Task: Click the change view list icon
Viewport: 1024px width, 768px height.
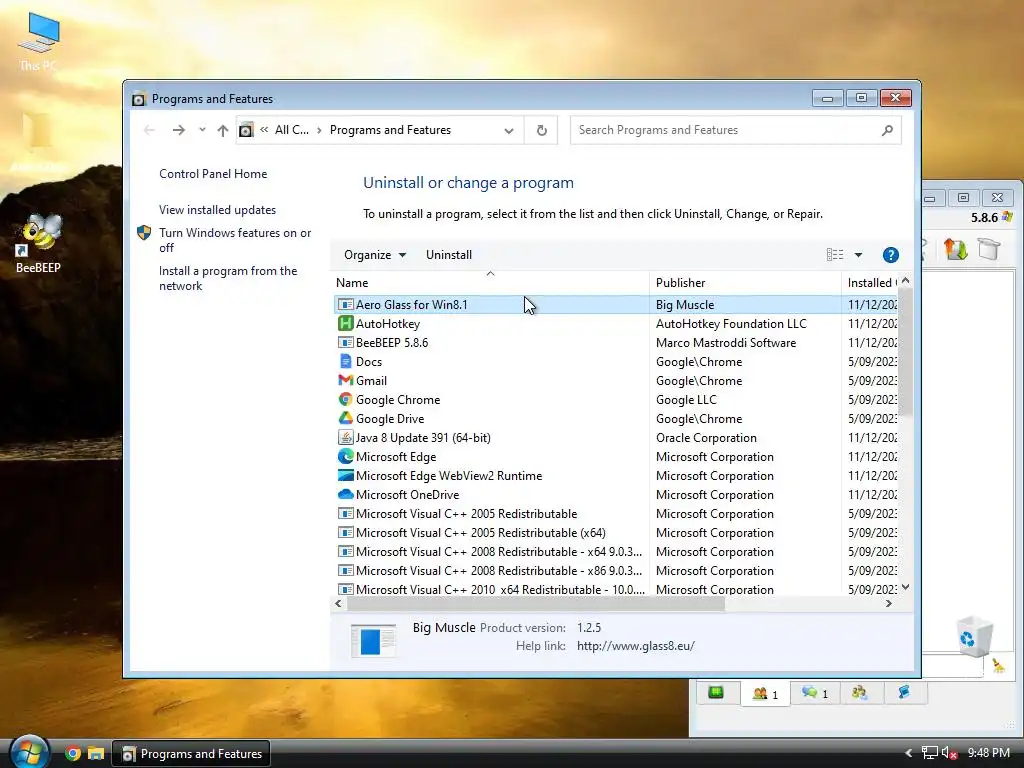Action: pyautogui.click(x=835, y=255)
